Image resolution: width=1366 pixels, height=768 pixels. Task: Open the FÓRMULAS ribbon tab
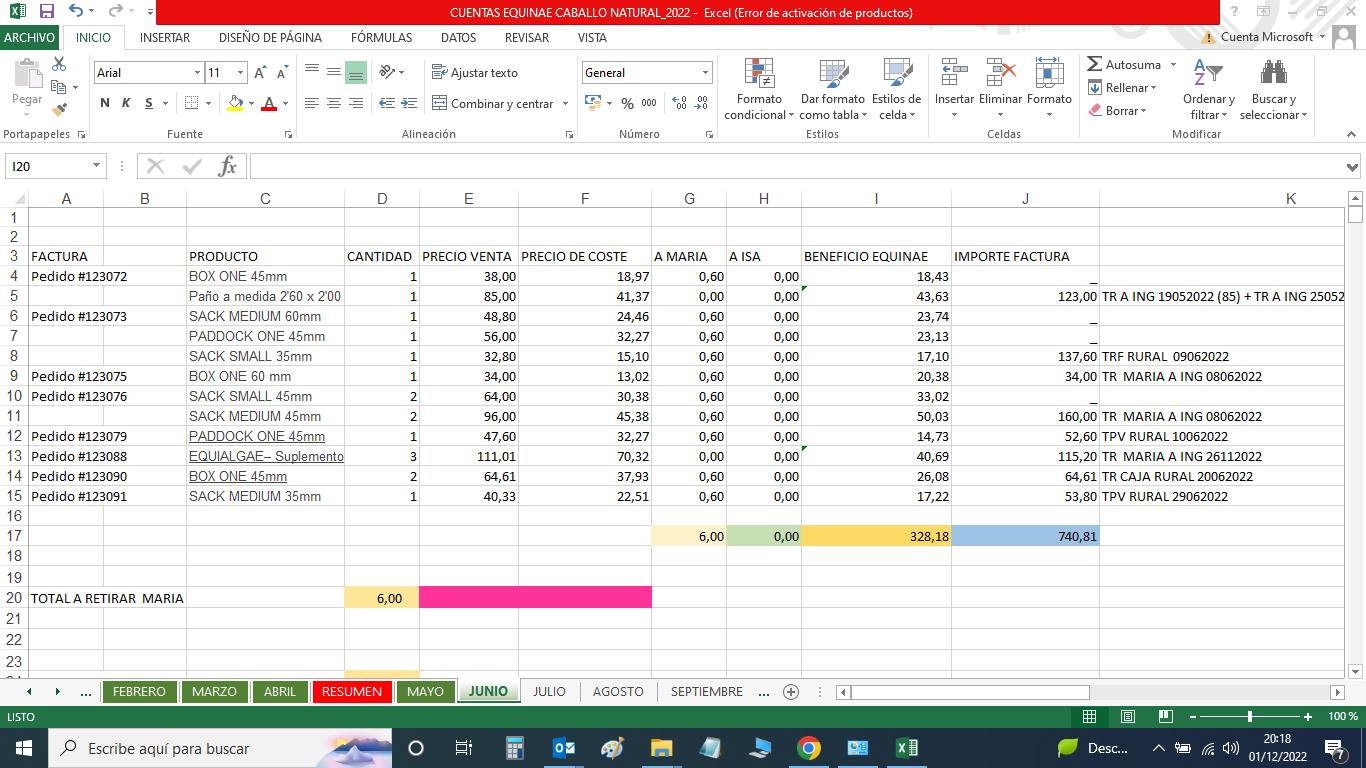[381, 37]
